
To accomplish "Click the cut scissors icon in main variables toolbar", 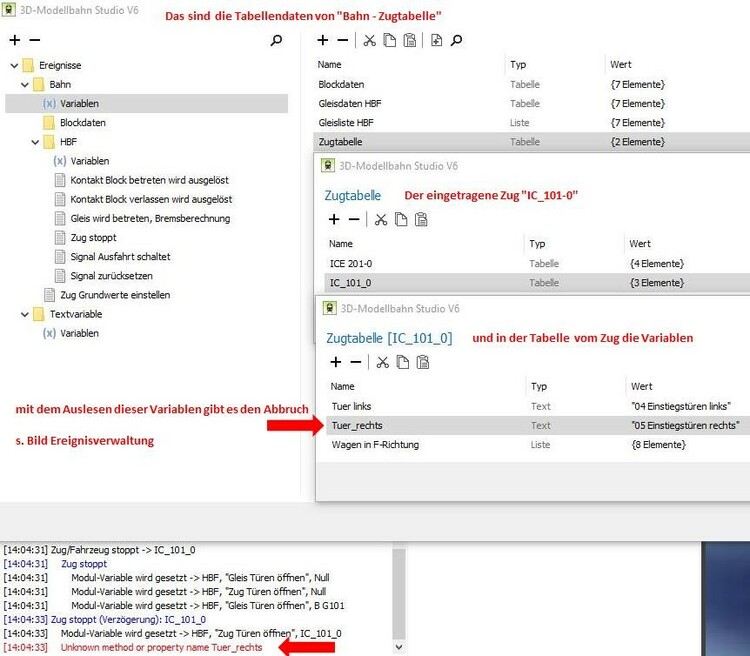I will (369, 41).
